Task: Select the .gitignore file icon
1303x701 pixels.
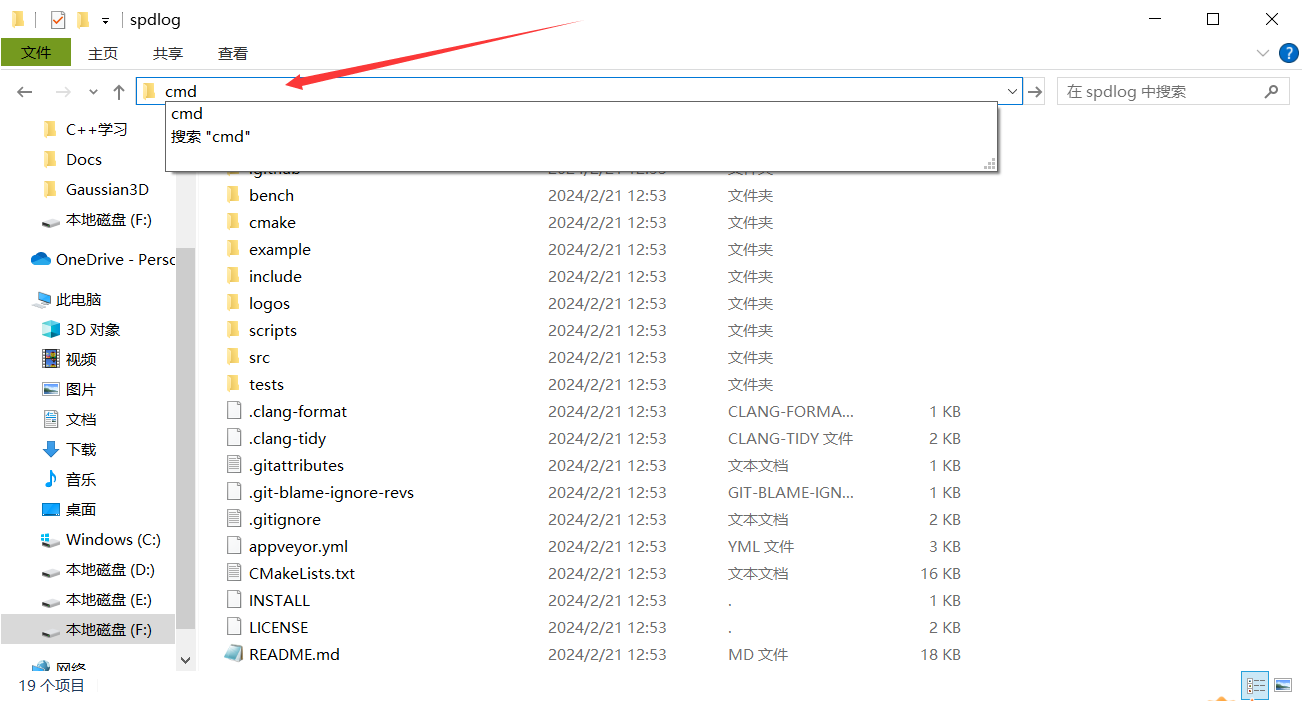Action: pos(233,519)
